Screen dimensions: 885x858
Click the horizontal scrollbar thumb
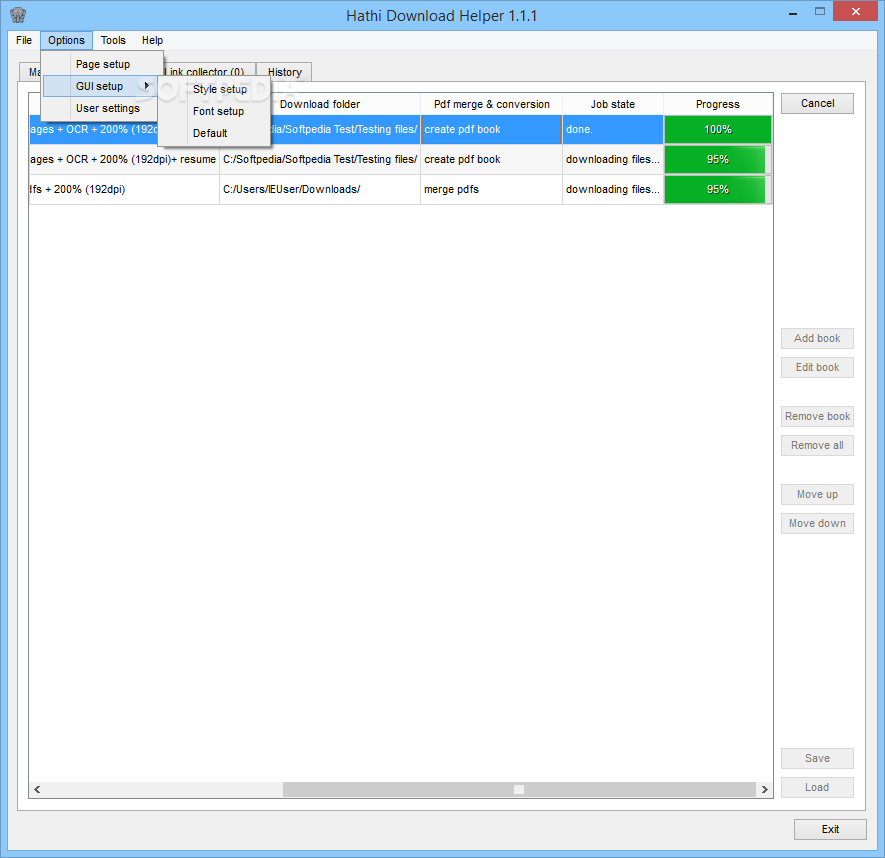519,789
